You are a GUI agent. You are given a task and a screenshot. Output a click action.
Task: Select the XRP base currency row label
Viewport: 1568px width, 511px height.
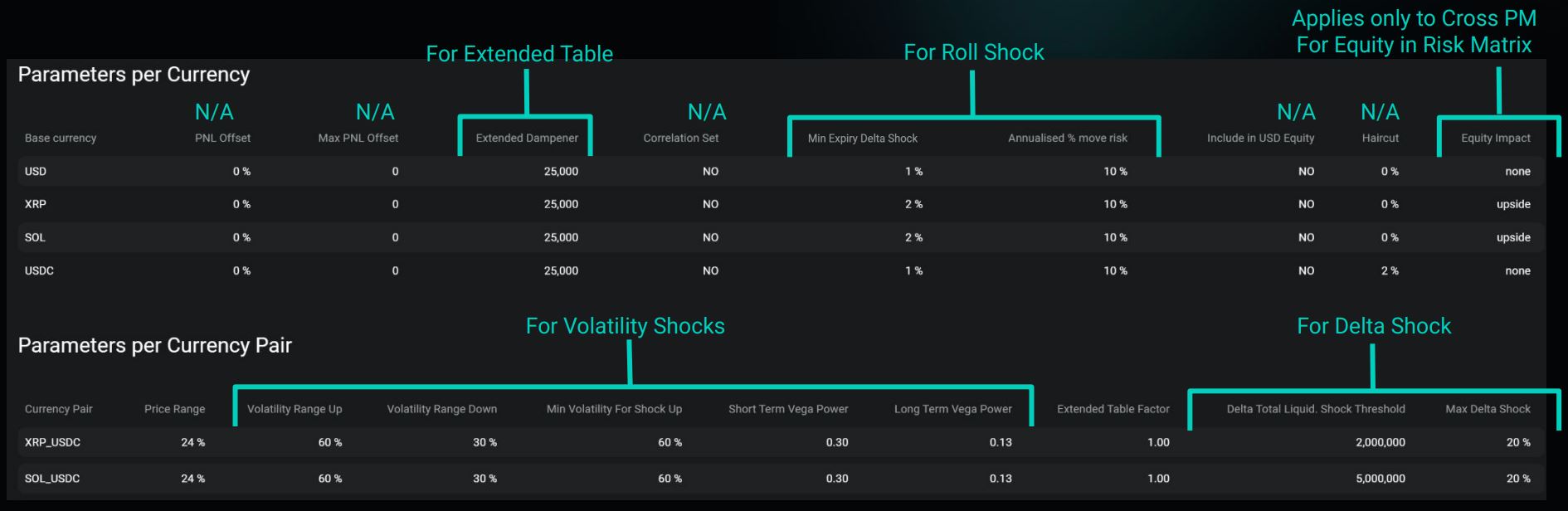[x=36, y=204]
